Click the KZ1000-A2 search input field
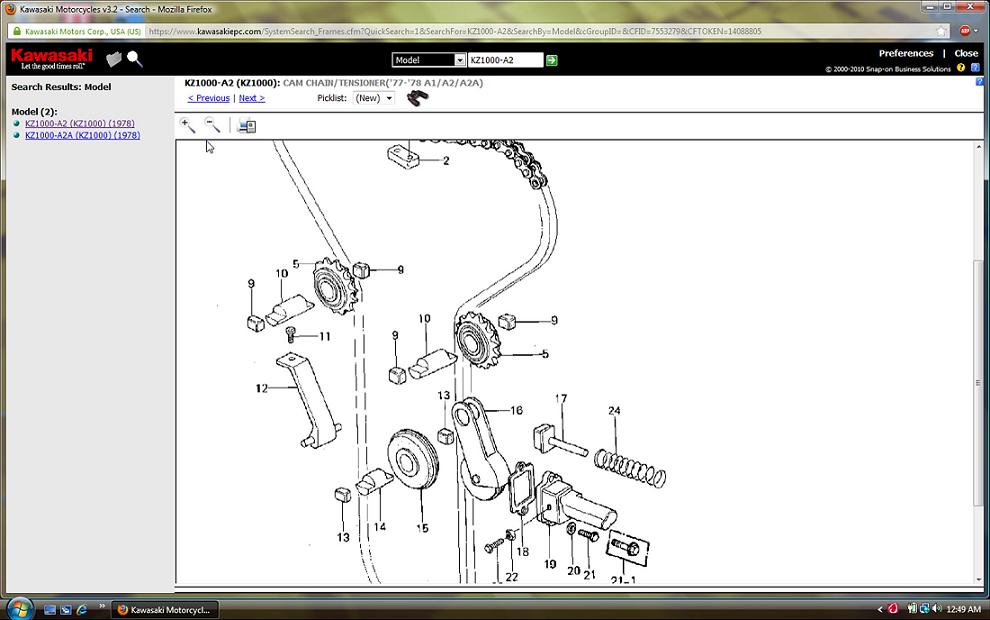Viewport: 990px width, 620px height. coord(505,60)
